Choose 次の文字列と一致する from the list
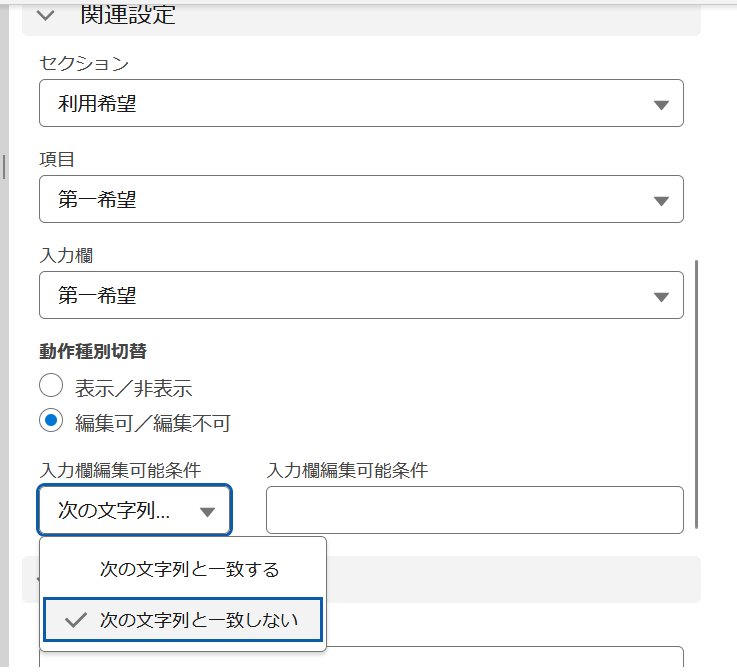Image resolution: width=737 pixels, height=672 pixels. tap(189, 569)
